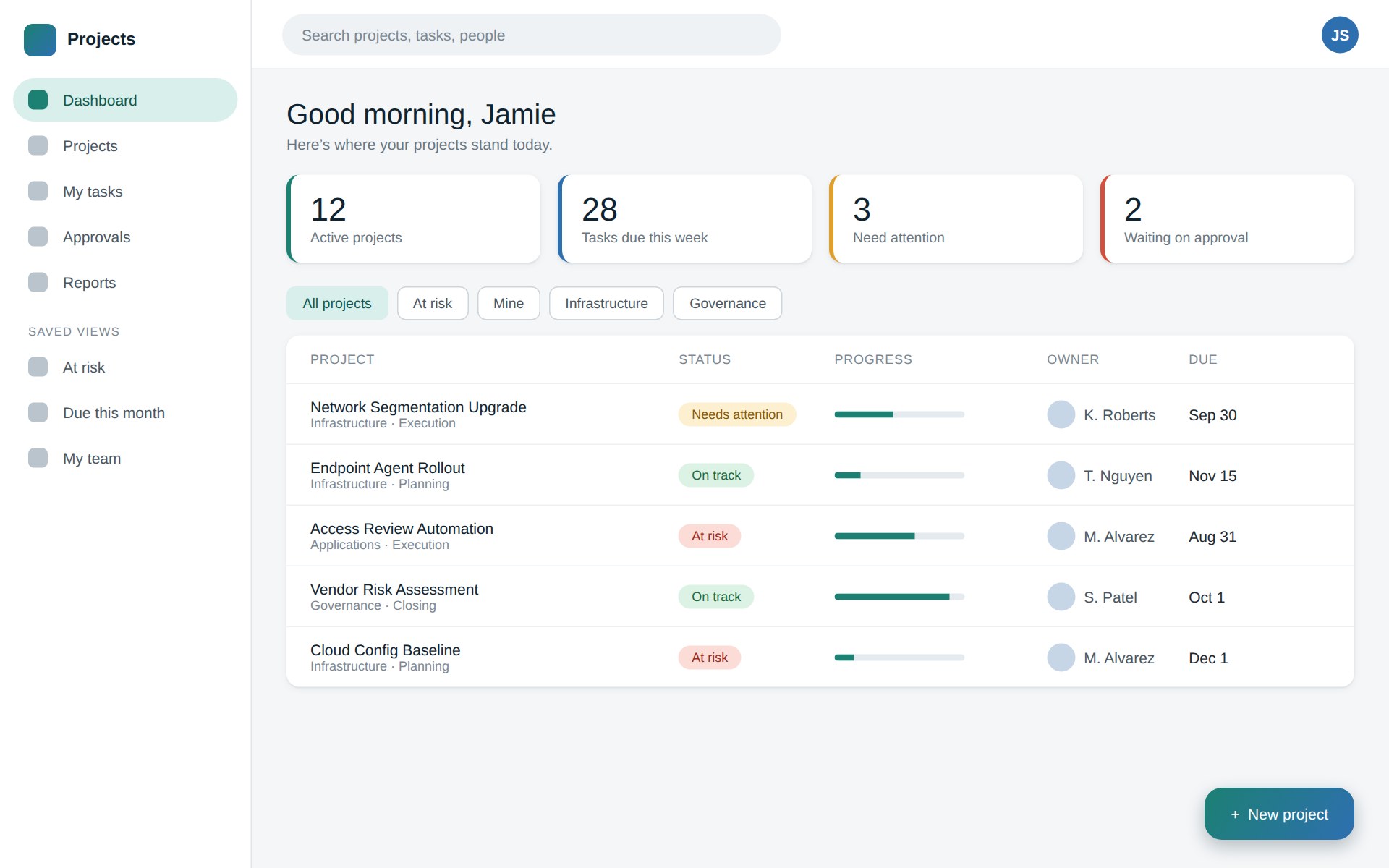
Task: Click K. Roberts' avatar circle
Action: pos(1061,414)
